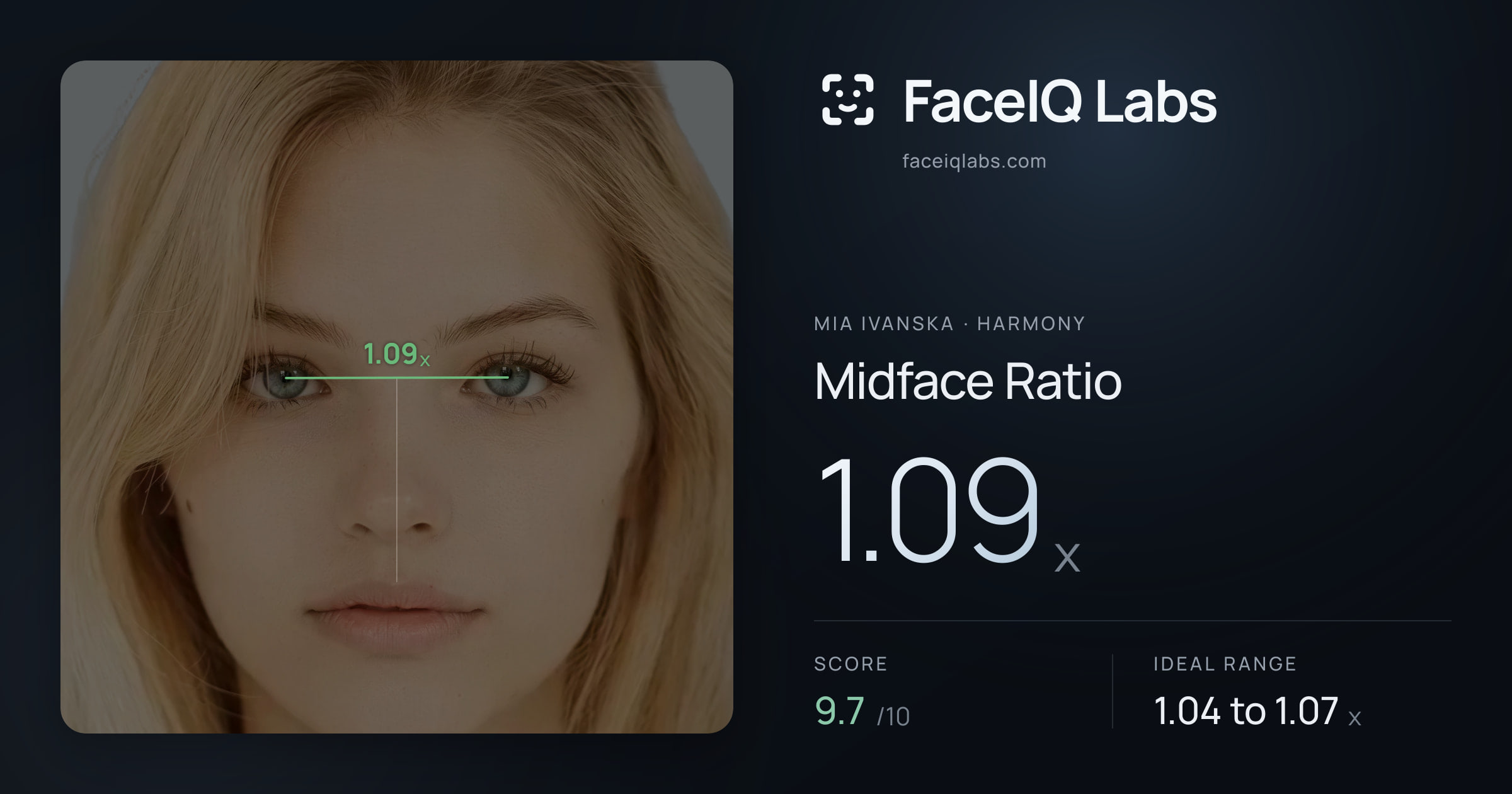Click the FaceIQ Labs brand title
This screenshot has height=794, width=1512.
1060,101
